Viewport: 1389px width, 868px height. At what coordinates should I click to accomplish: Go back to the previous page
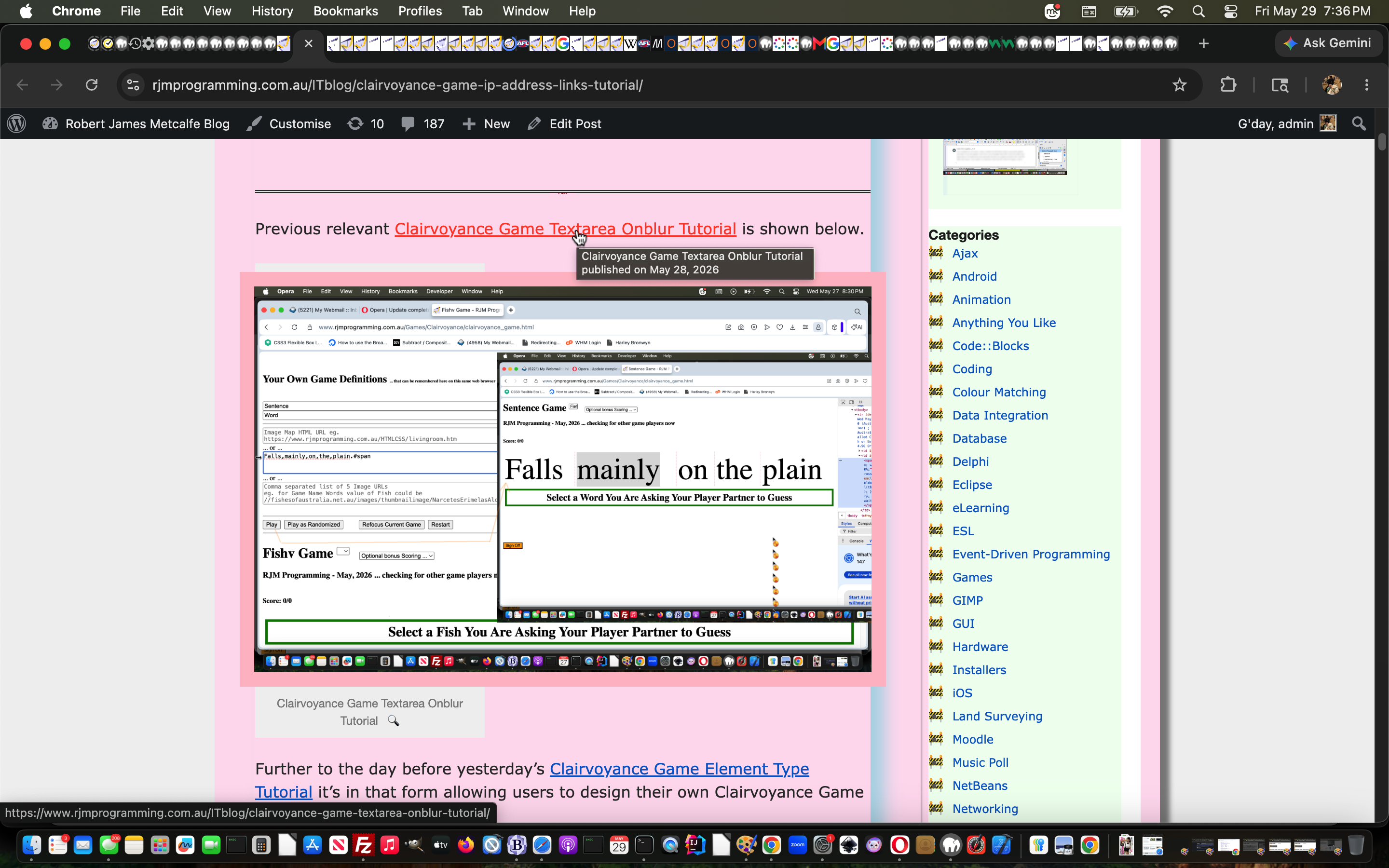[22, 85]
